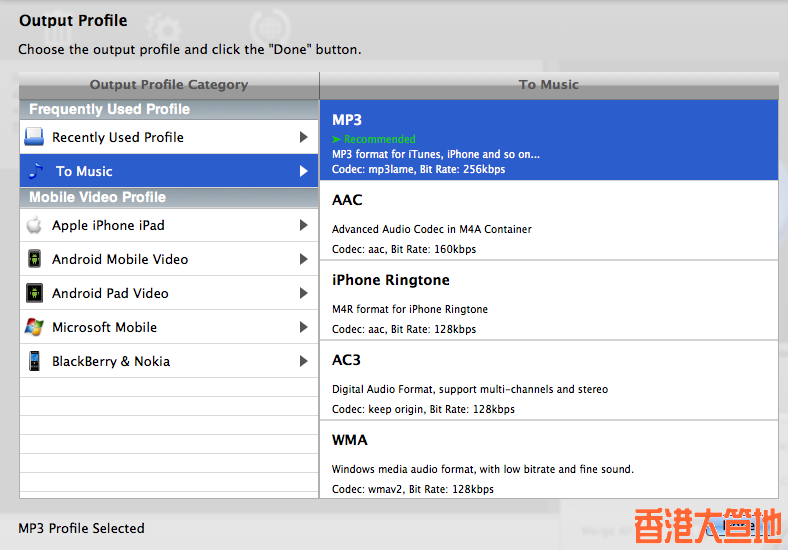This screenshot has width=788, height=550.
Task: Click 'Codec: aac, Bit Rate: 160kbps' text
Action: click(404, 249)
